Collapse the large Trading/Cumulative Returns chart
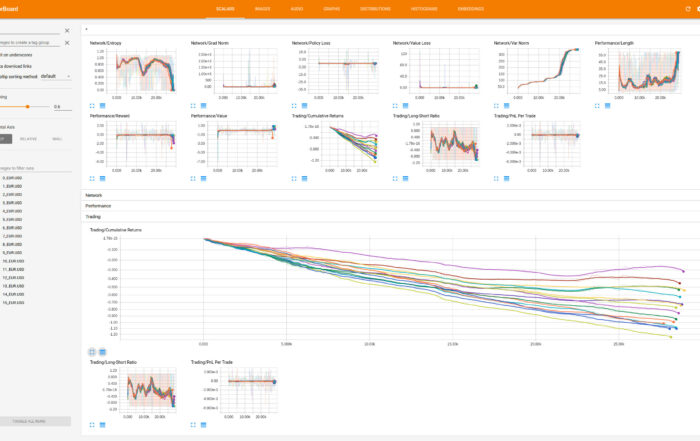This screenshot has height=441, width=700. pyautogui.click(x=92, y=352)
